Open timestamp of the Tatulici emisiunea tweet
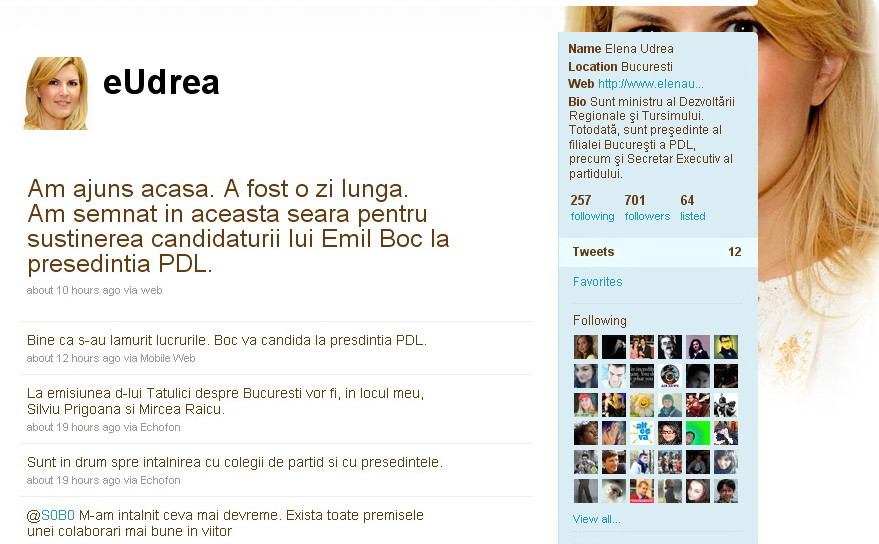The image size is (879, 544). pos(73,427)
